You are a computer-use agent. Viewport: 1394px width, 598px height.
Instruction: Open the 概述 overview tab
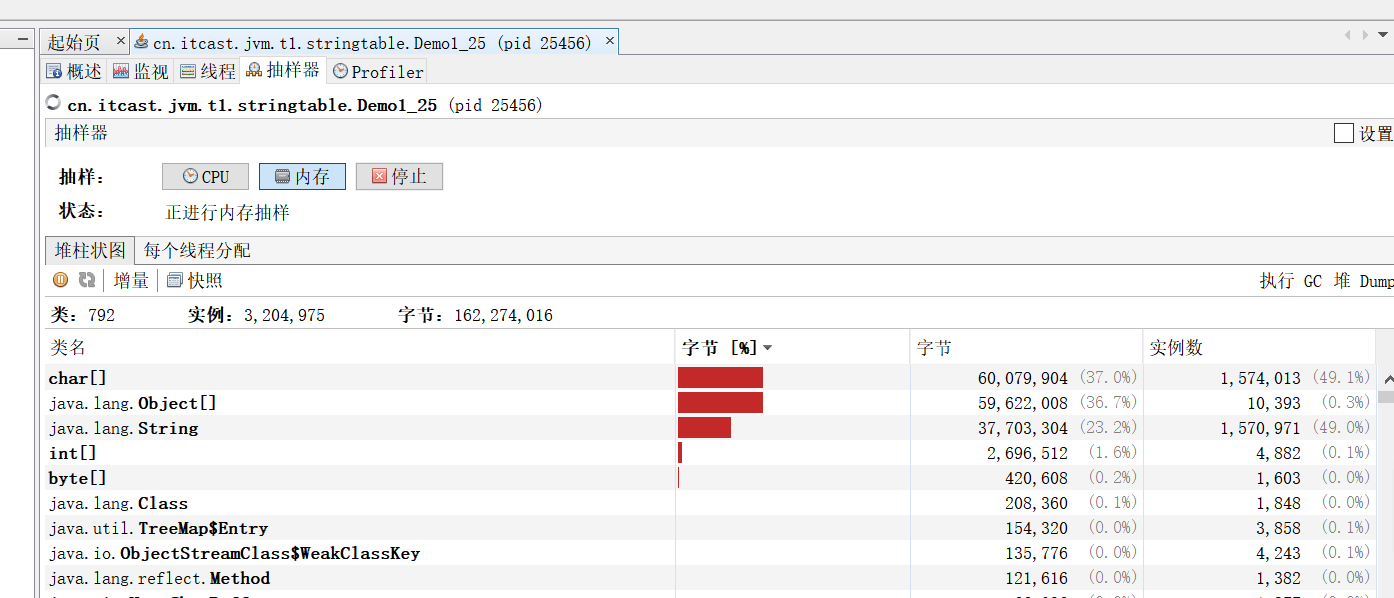tap(74, 71)
